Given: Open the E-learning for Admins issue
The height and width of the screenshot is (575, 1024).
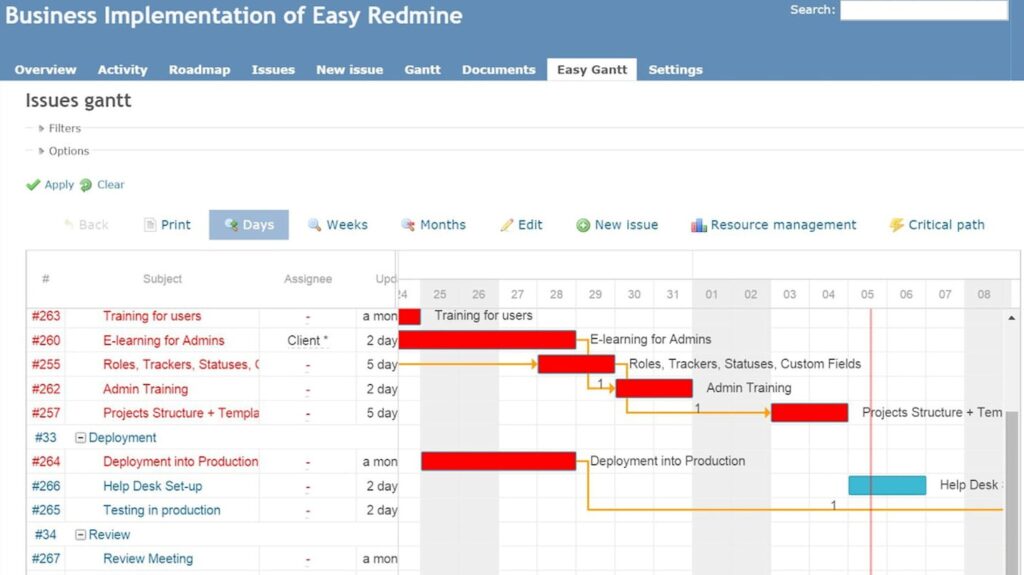Looking at the screenshot, I should 163,340.
